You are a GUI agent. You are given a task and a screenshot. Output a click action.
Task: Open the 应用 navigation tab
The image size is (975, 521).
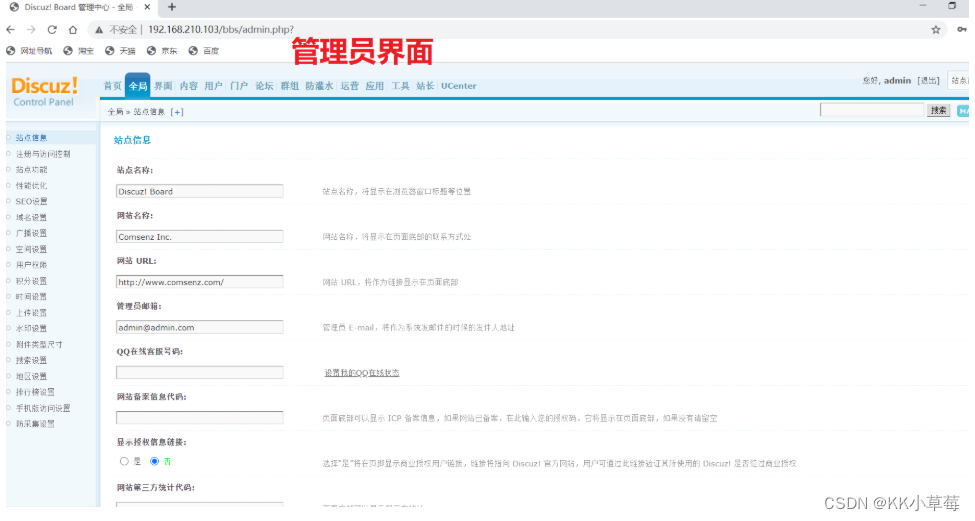tap(374, 86)
